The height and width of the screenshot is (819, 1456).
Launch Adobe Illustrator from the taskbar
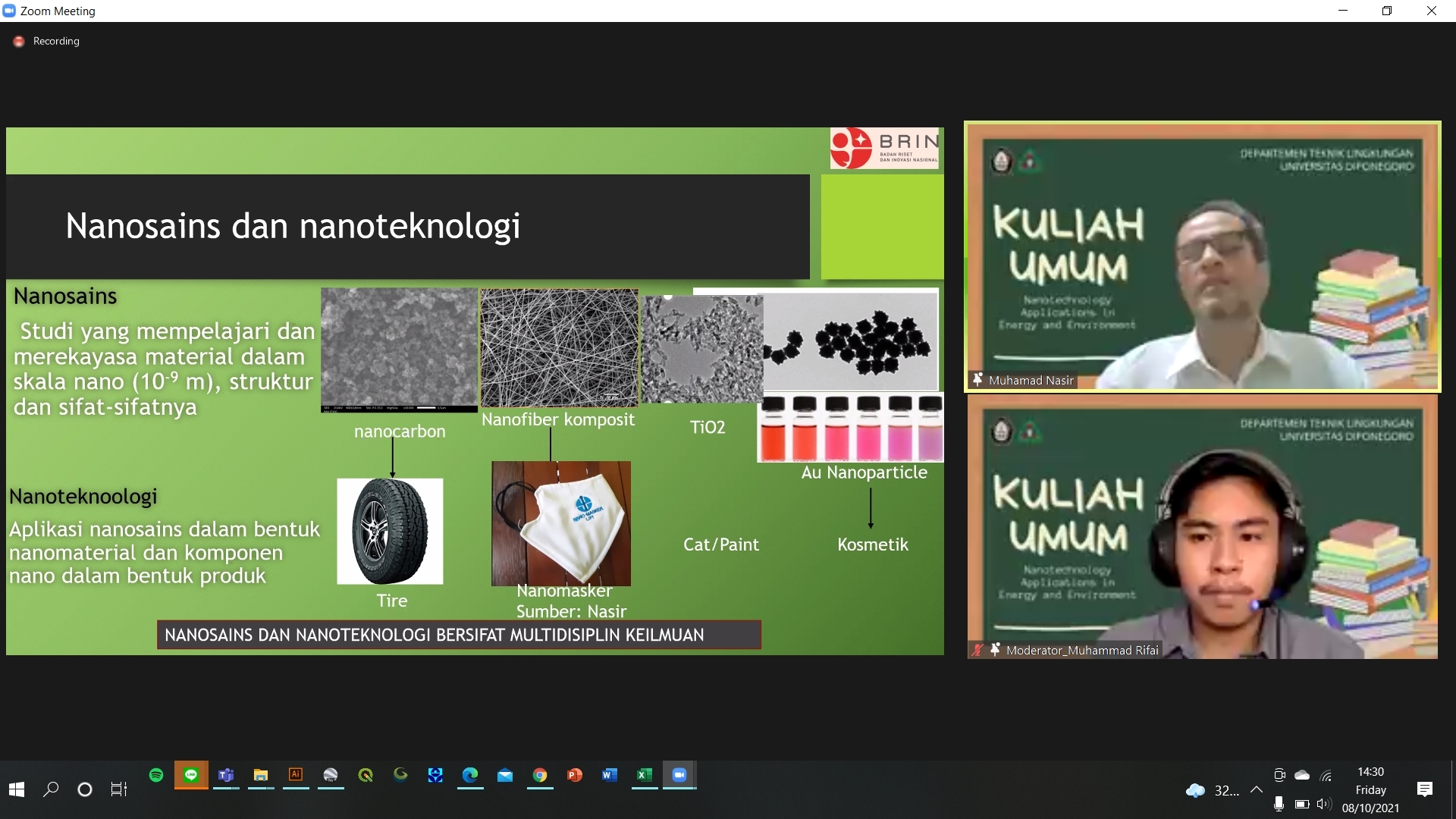point(296,776)
